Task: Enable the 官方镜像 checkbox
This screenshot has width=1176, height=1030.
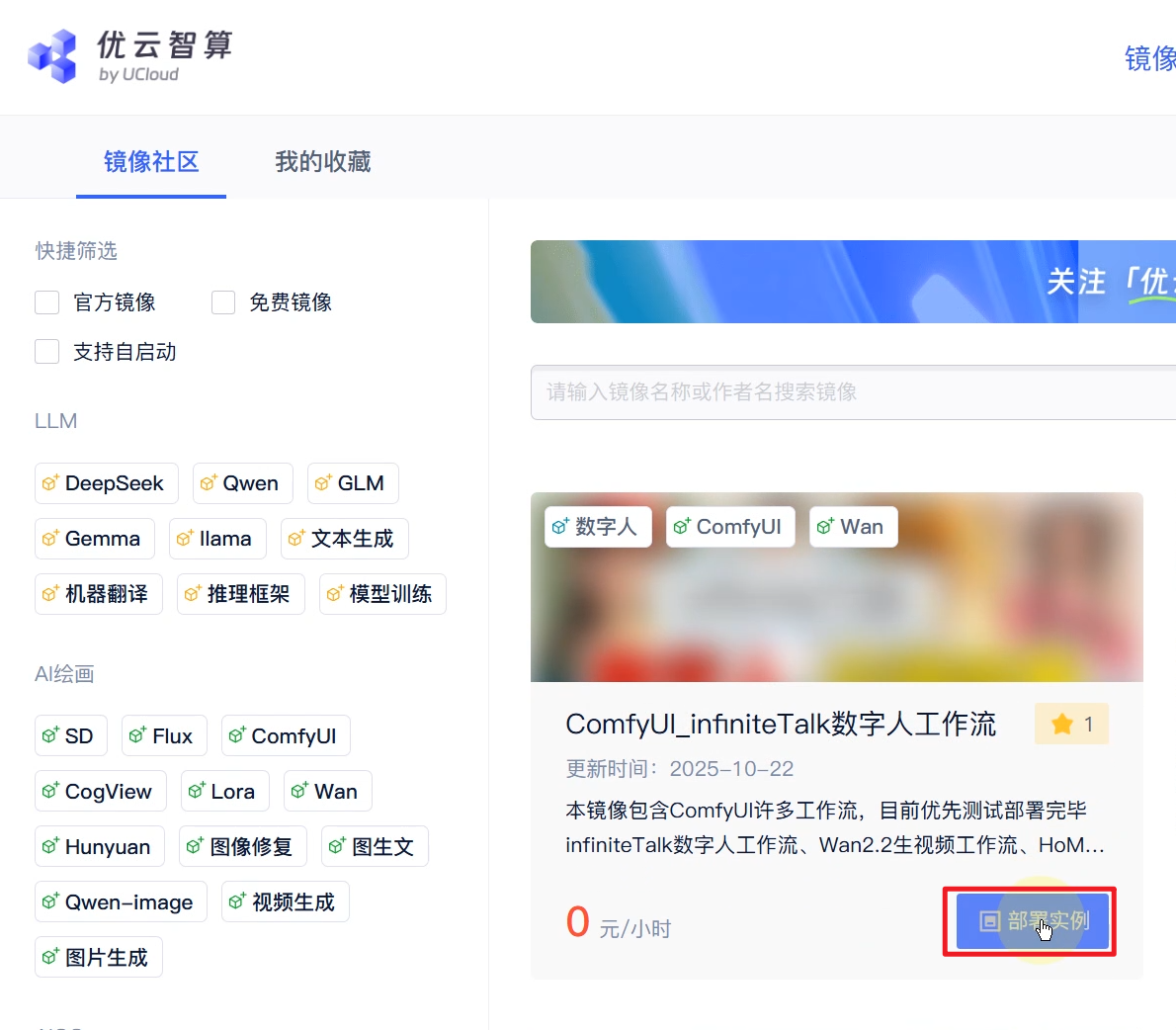Action: pos(47,302)
